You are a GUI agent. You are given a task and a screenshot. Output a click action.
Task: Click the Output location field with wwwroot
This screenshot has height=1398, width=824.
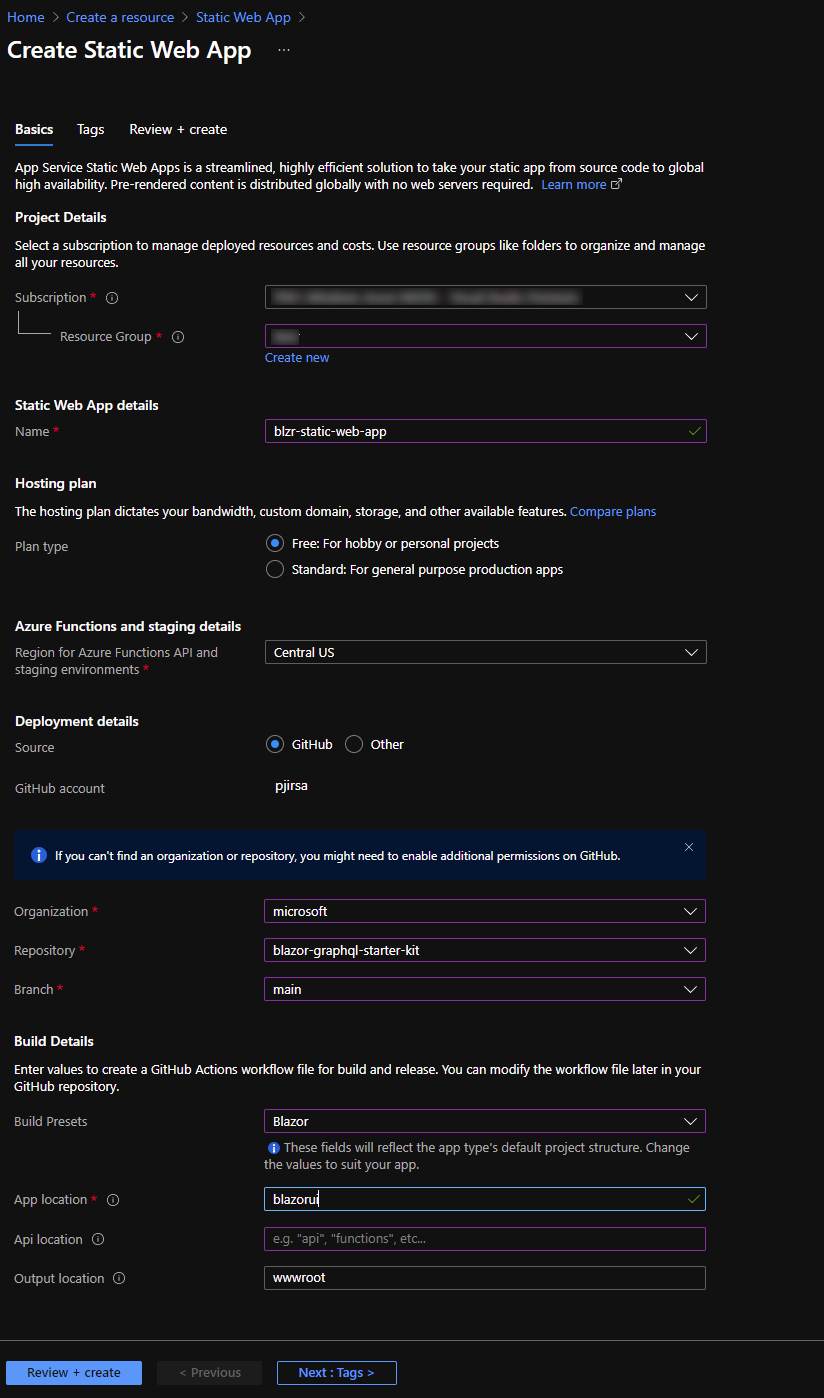click(485, 1278)
